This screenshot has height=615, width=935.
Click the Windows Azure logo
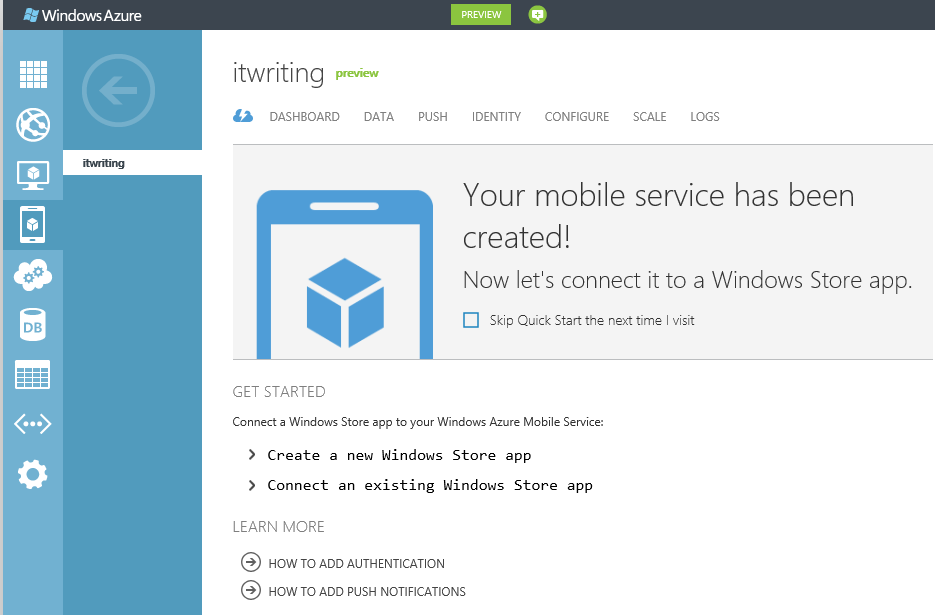(x=82, y=16)
